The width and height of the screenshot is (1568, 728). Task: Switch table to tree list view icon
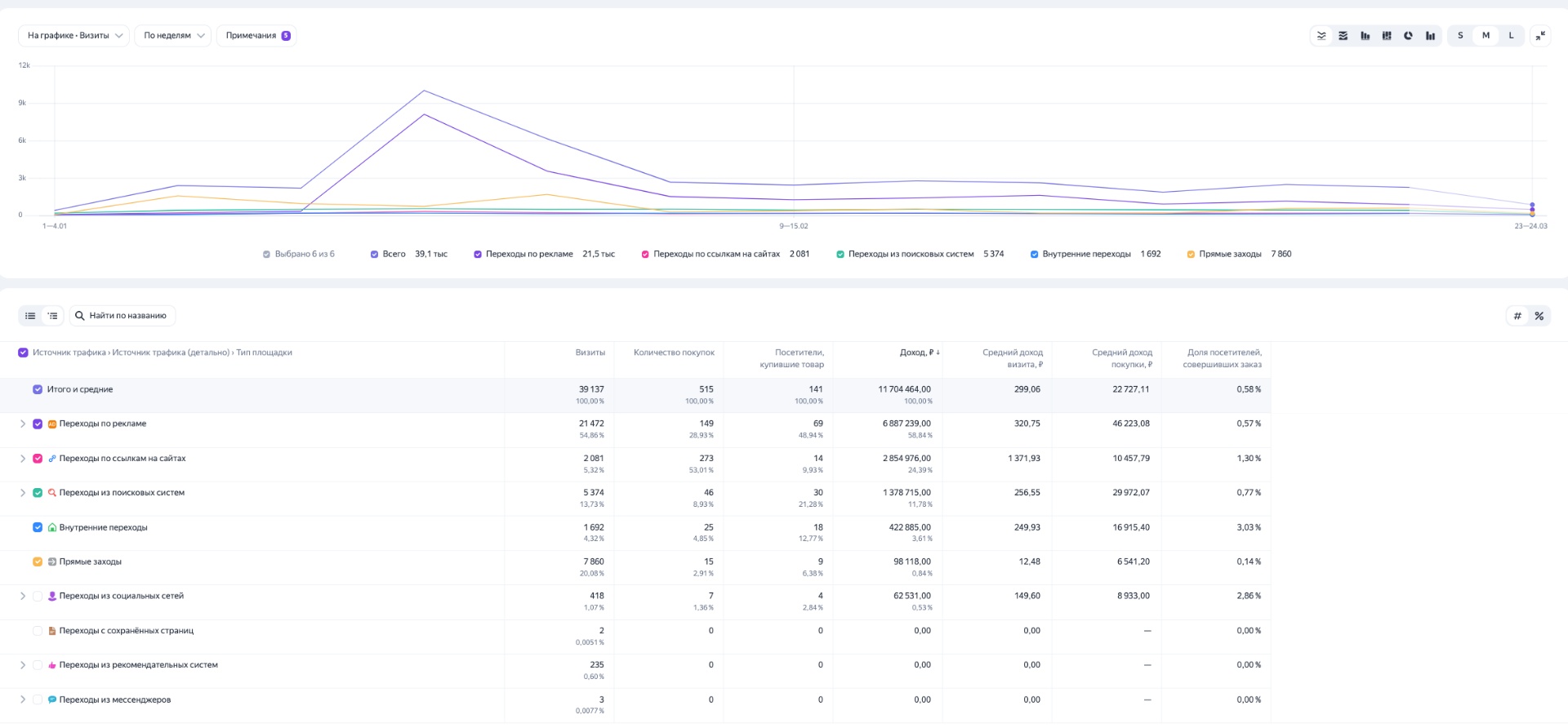coord(52,316)
